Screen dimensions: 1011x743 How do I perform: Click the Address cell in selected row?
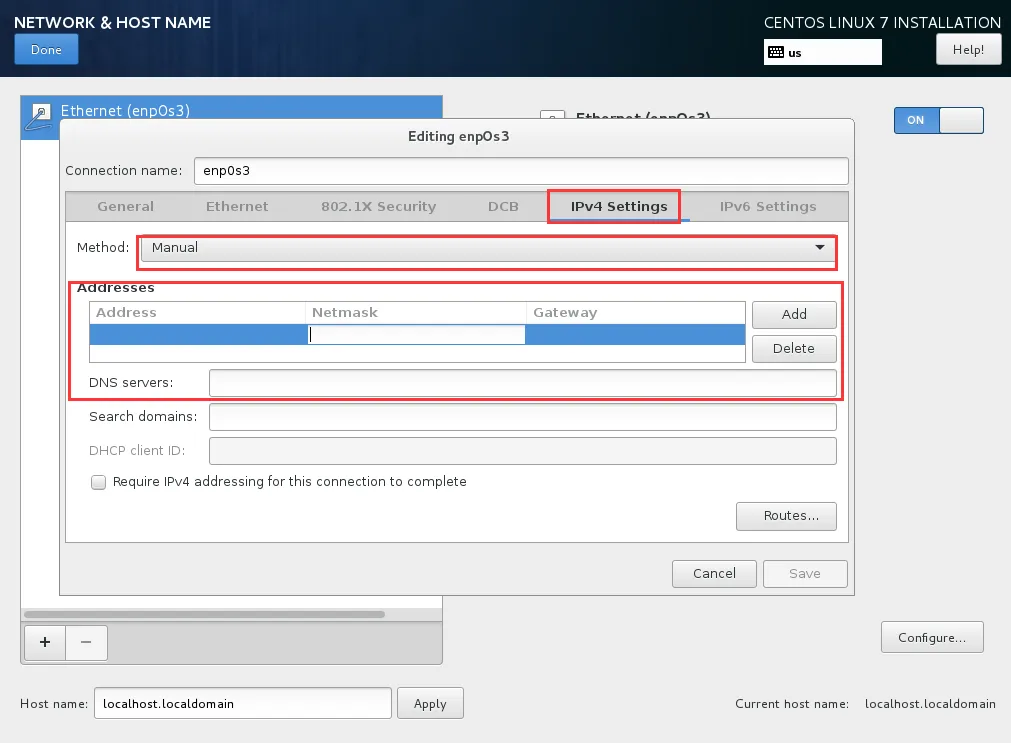(198, 334)
